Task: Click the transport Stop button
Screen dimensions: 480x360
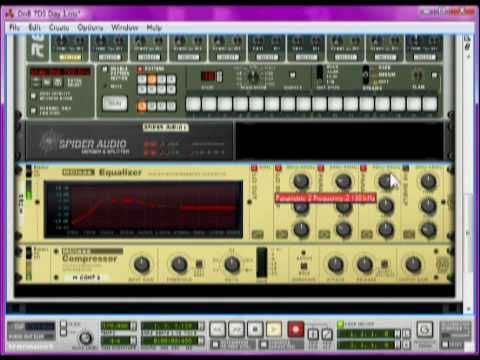Action: coord(255,330)
